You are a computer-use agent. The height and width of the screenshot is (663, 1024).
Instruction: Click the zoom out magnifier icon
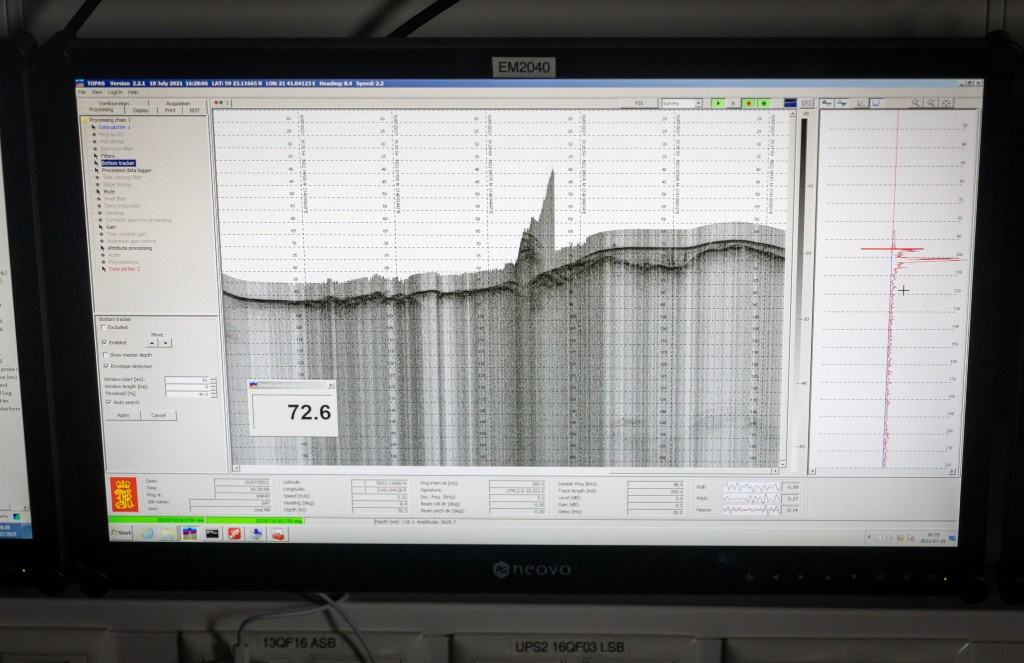pos(931,103)
